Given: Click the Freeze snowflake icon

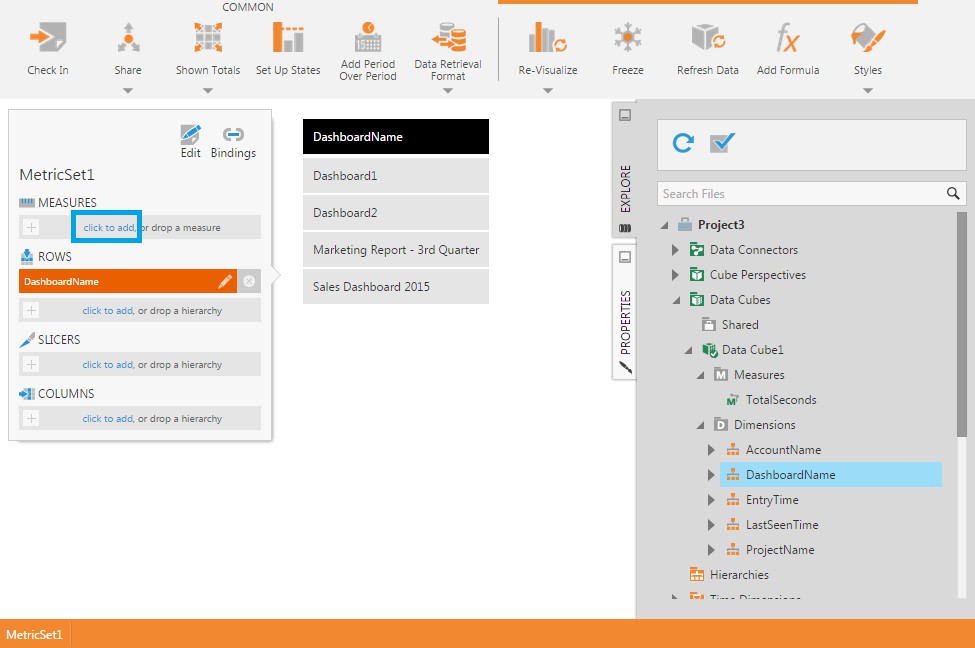Looking at the screenshot, I should 628,40.
